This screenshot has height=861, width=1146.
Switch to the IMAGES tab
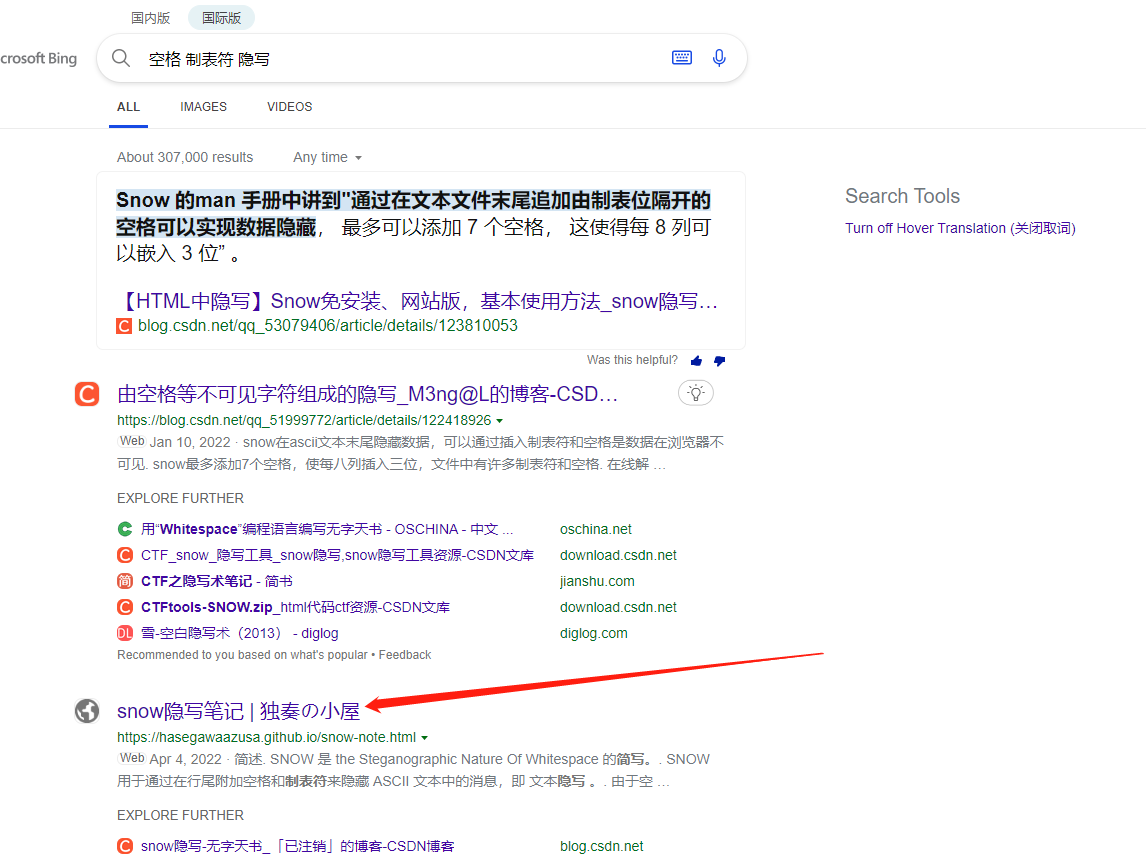tap(203, 107)
